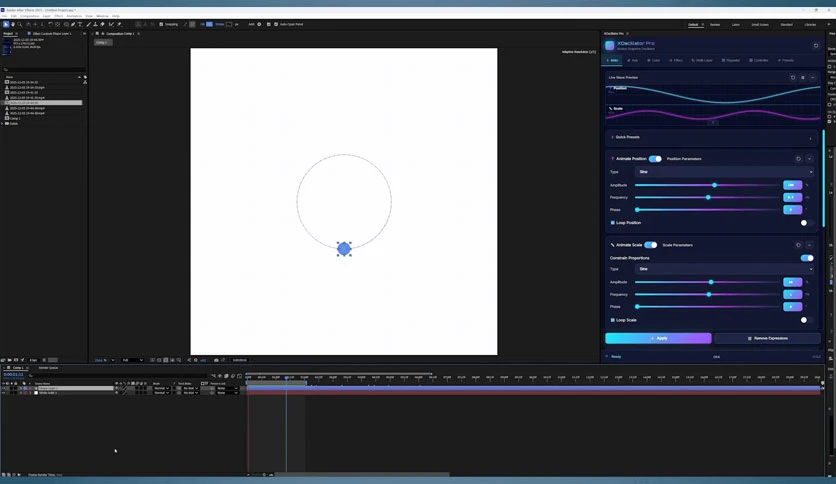The width and height of the screenshot is (836, 484).
Task: Collapse the Live Wave Preview section
Action: tap(813, 78)
